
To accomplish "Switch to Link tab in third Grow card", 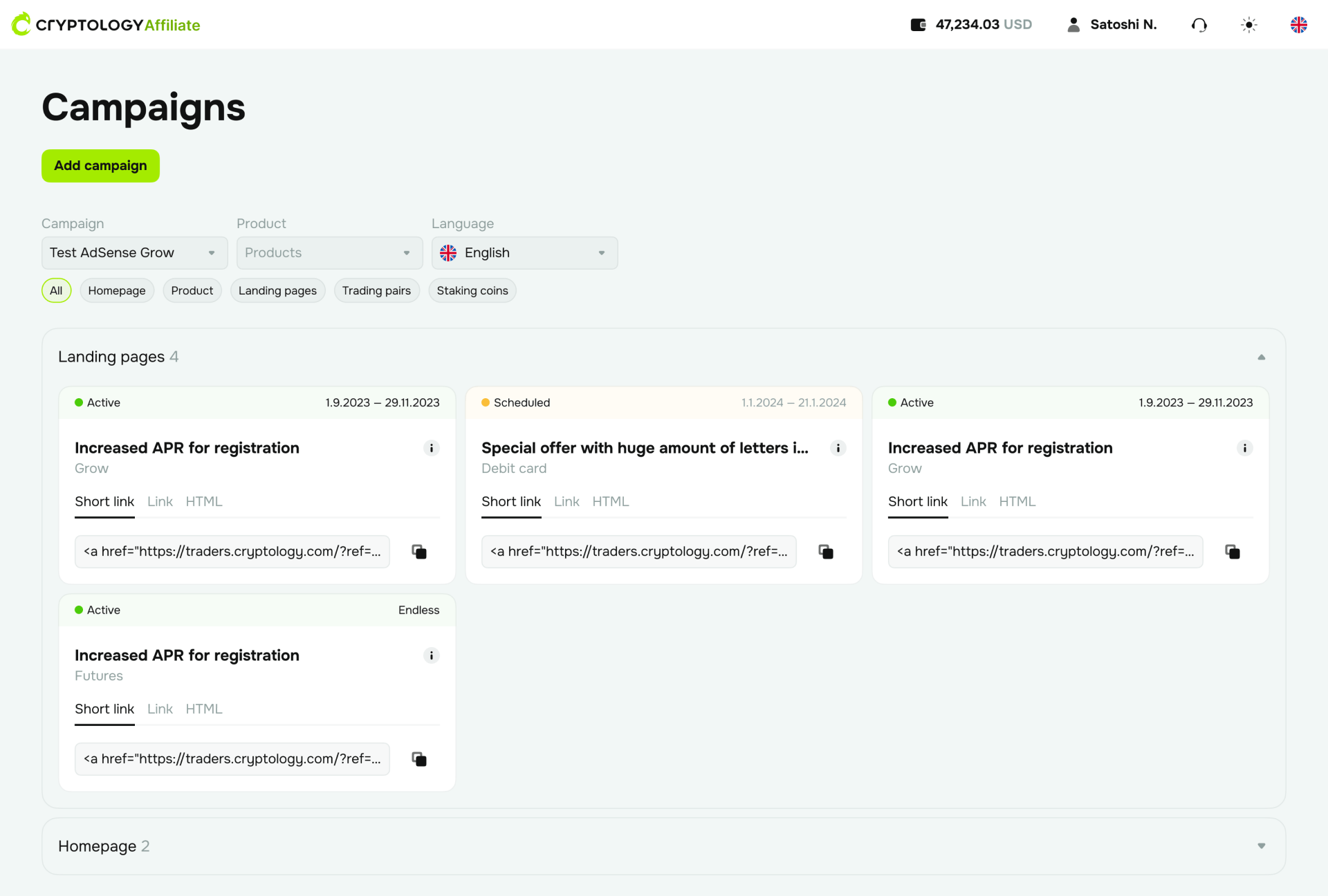I will pyautogui.click(x=973, y=502).
